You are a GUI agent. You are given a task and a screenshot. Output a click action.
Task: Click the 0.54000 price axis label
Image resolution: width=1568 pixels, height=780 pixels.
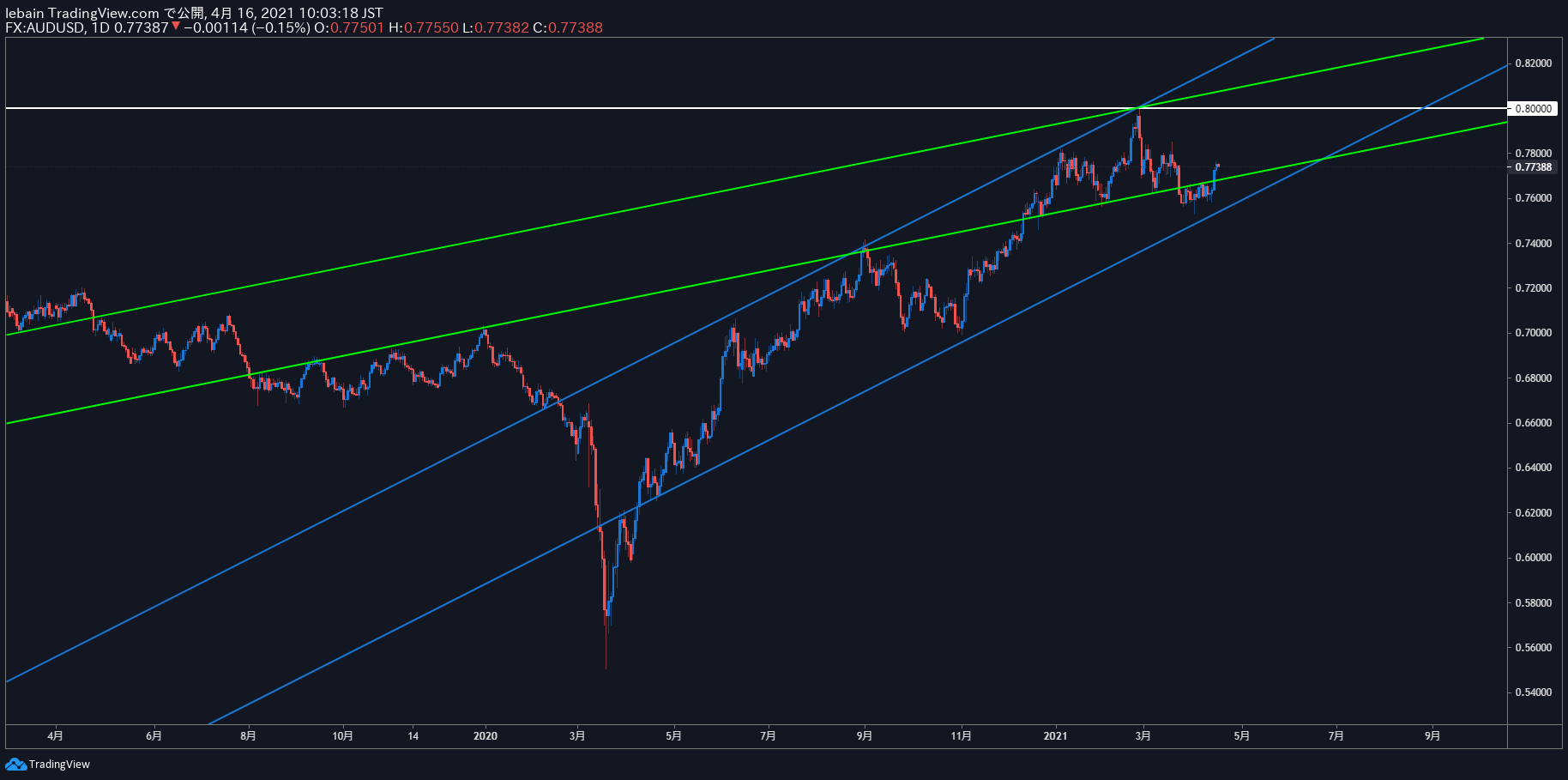coord(1533,692)
